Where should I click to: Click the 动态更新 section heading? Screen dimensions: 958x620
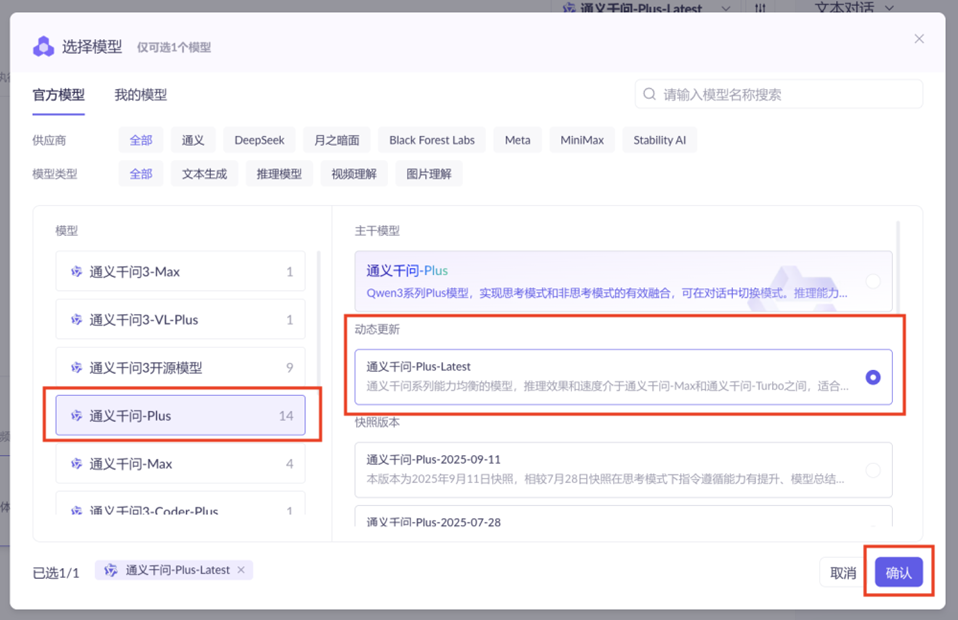377,329
